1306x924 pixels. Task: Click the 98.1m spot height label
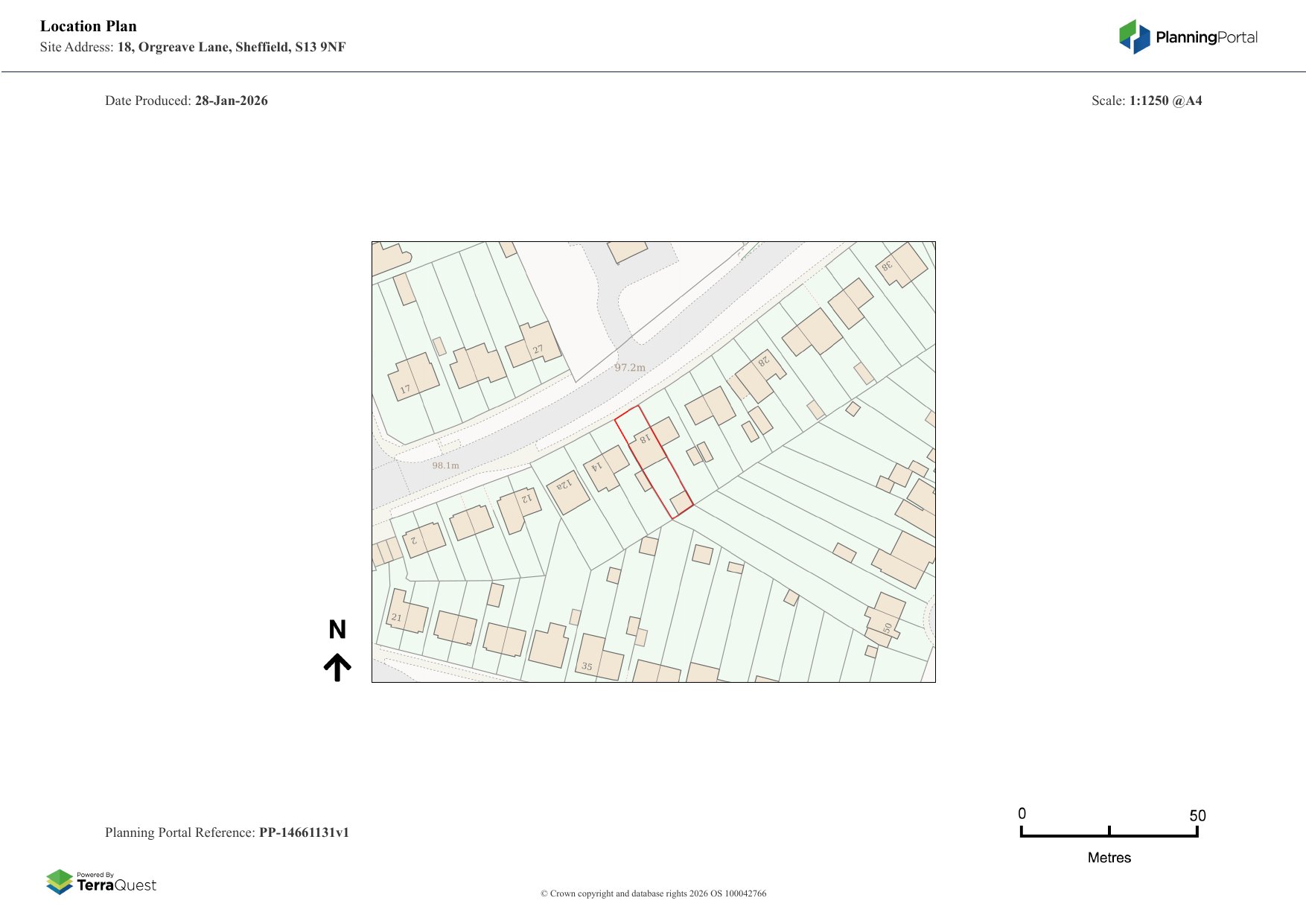[445, 465]
